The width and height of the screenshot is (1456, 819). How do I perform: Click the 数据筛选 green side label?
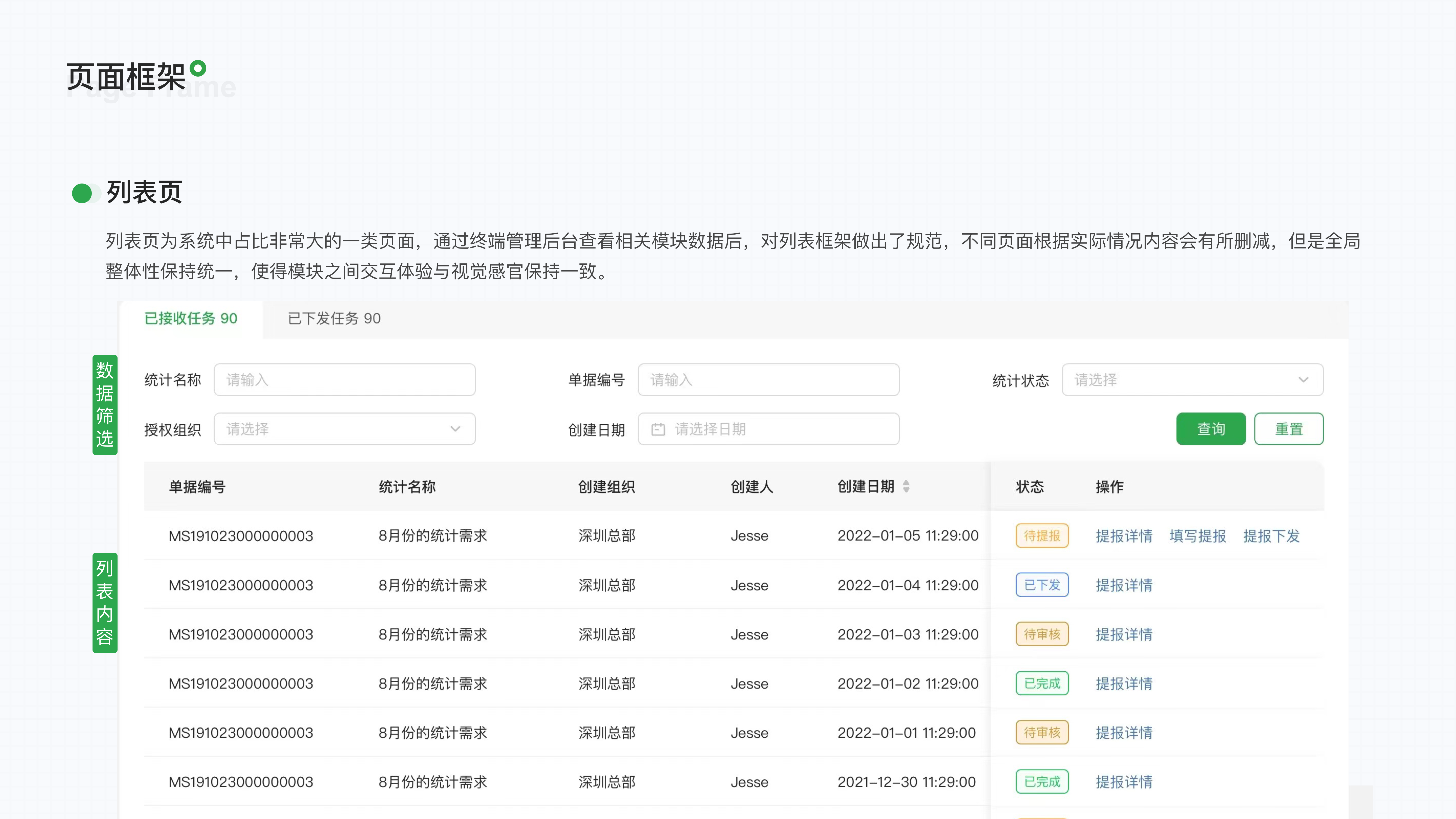point(105,405)
